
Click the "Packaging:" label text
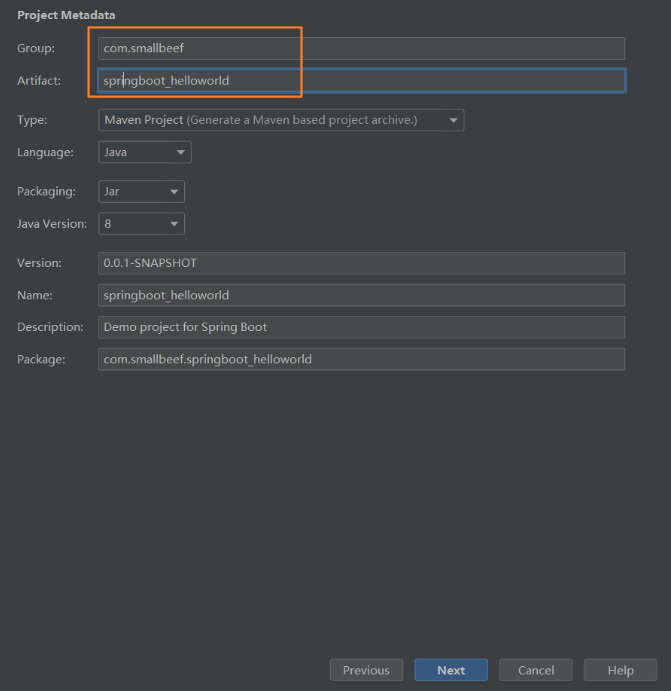tap(46, 191)
